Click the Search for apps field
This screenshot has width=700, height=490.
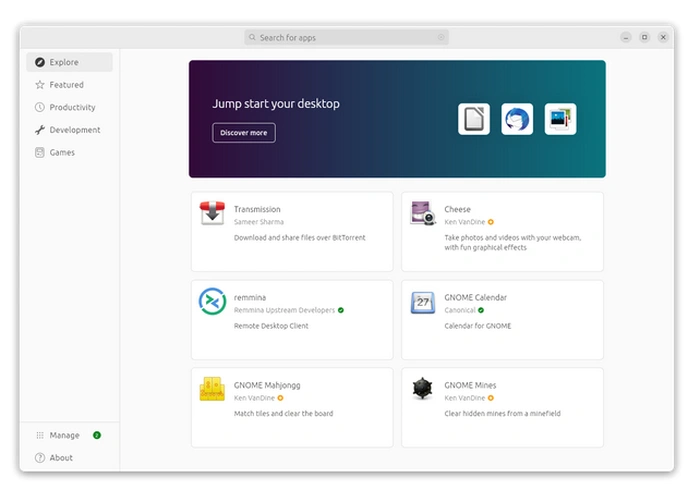click(346, 37)
